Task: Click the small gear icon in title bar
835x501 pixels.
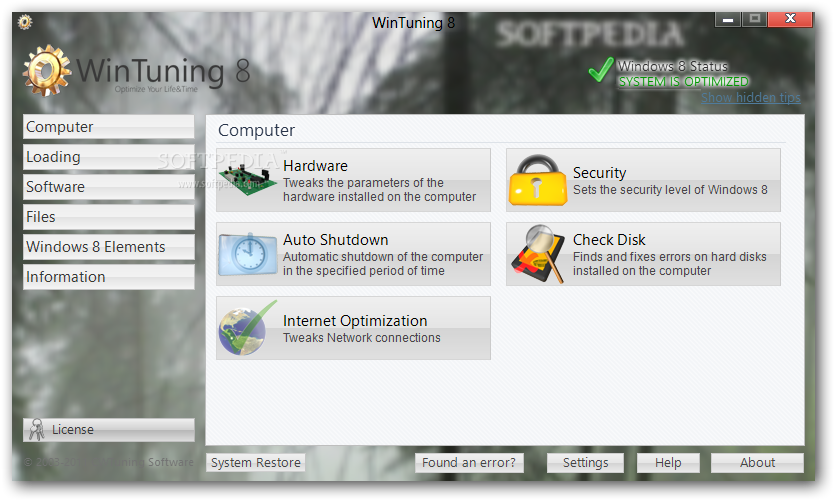Action: (x=24, y=22)
